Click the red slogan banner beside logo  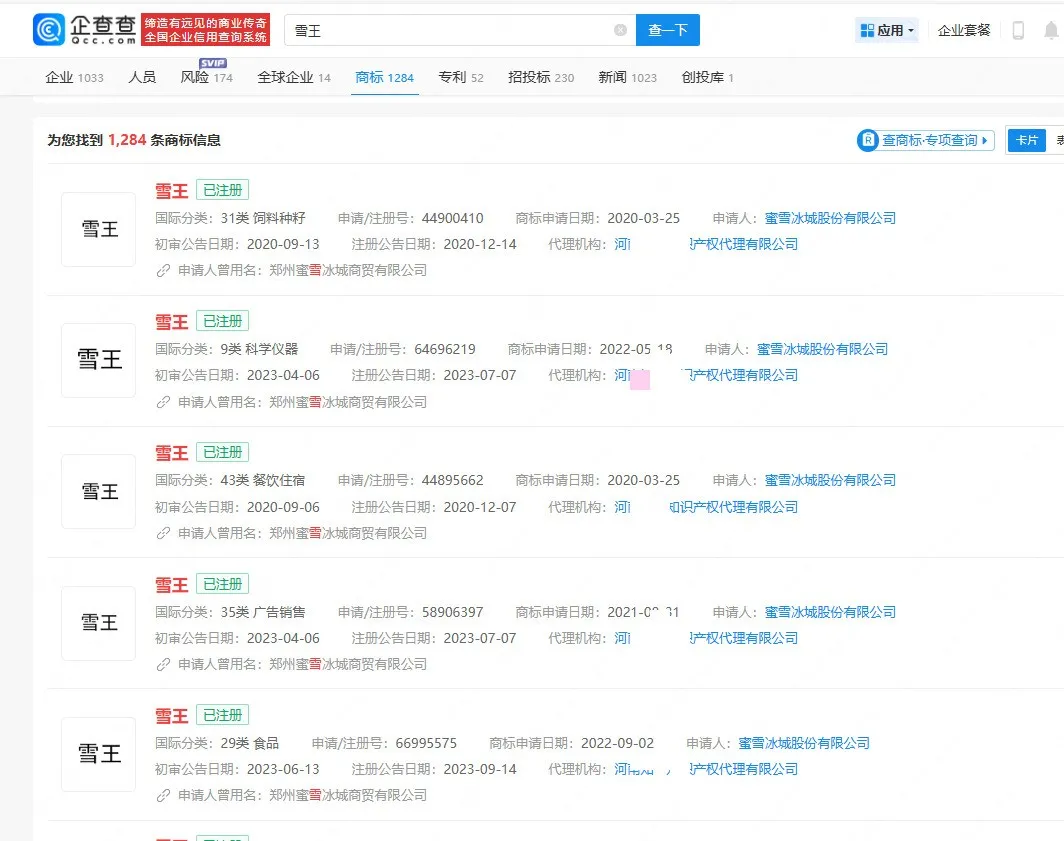(206, 30)
